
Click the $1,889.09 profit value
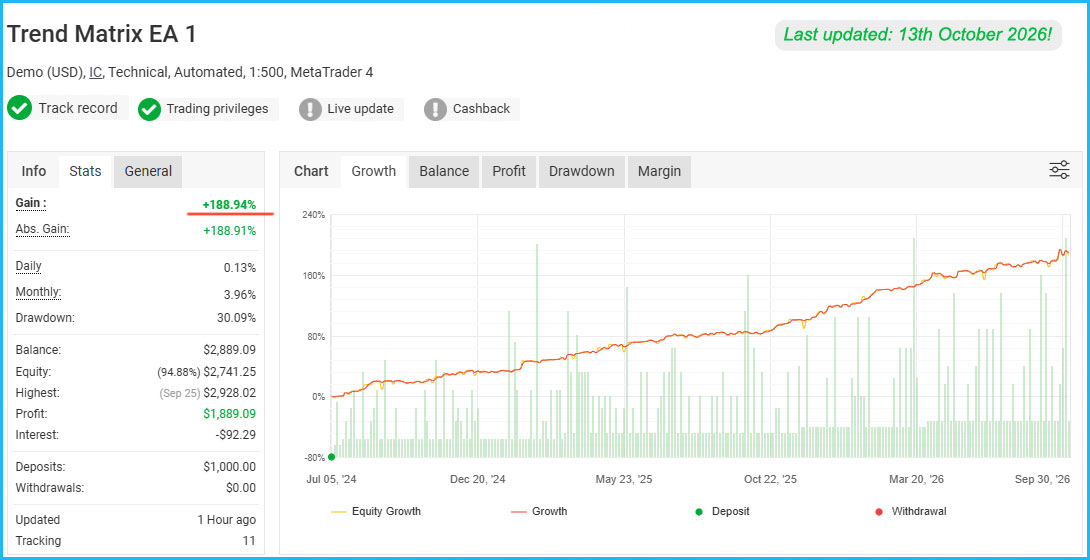[x=229, y=413]
